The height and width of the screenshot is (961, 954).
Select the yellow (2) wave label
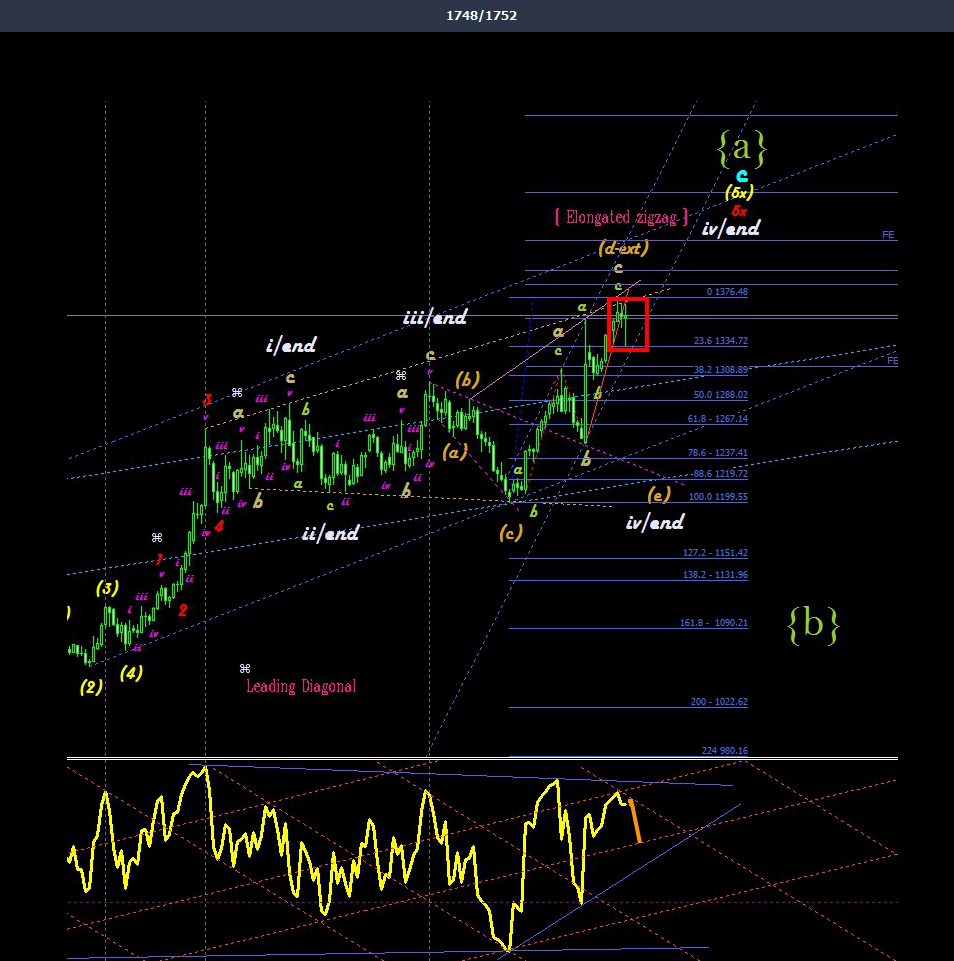coord(91,688)
